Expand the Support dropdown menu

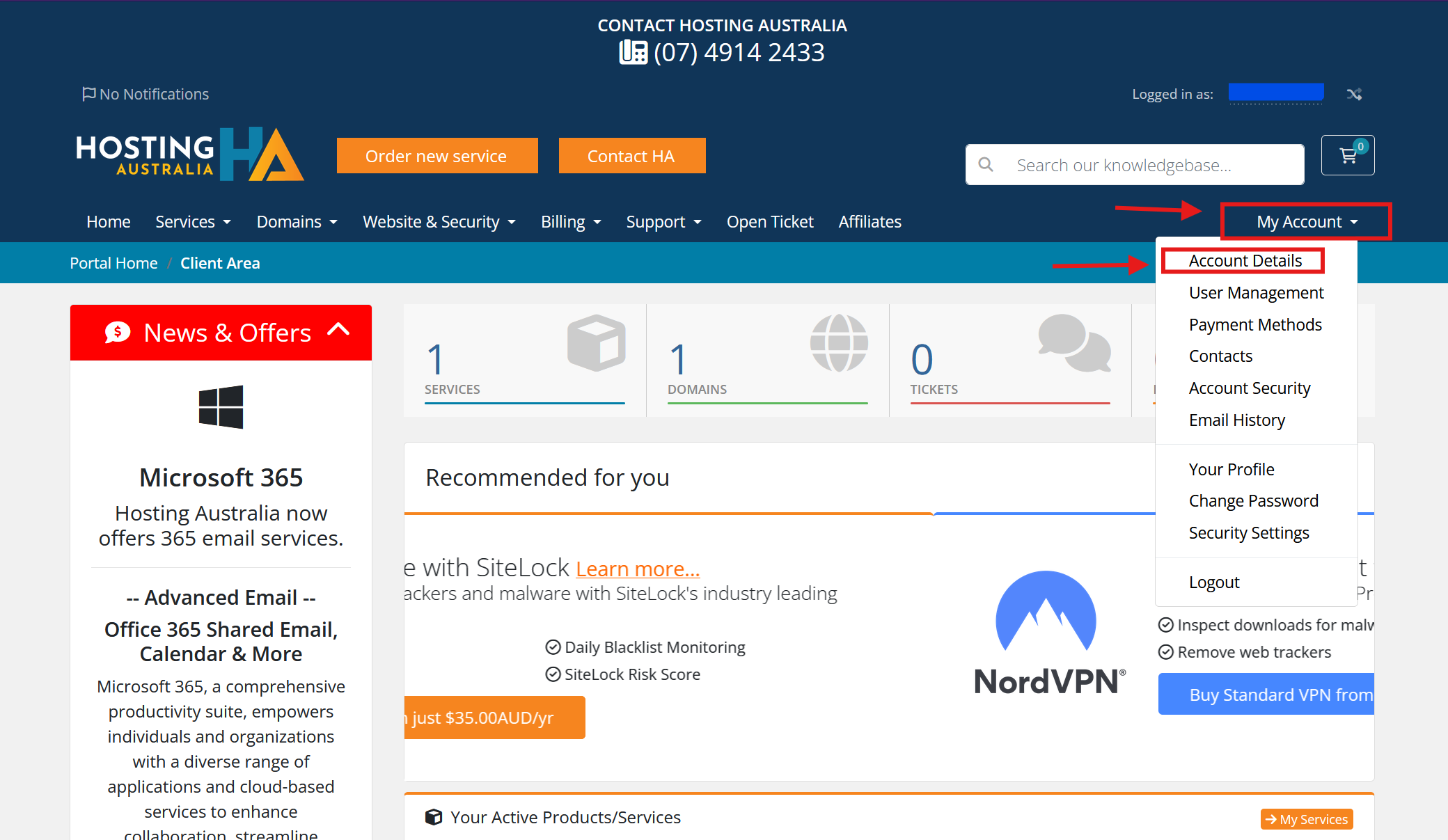(x=663, y=222)
